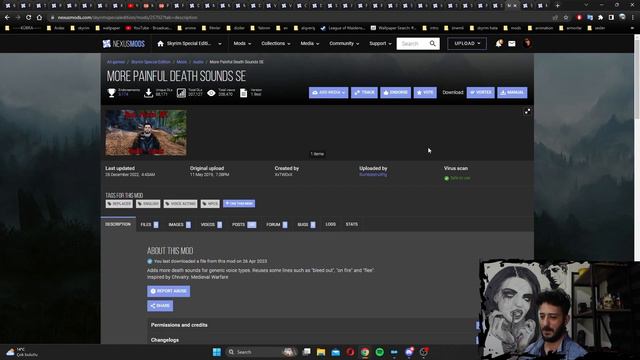Expand the image gallery fullscreen icon
This screenshot has height=360, width=640.
(527, 111)
